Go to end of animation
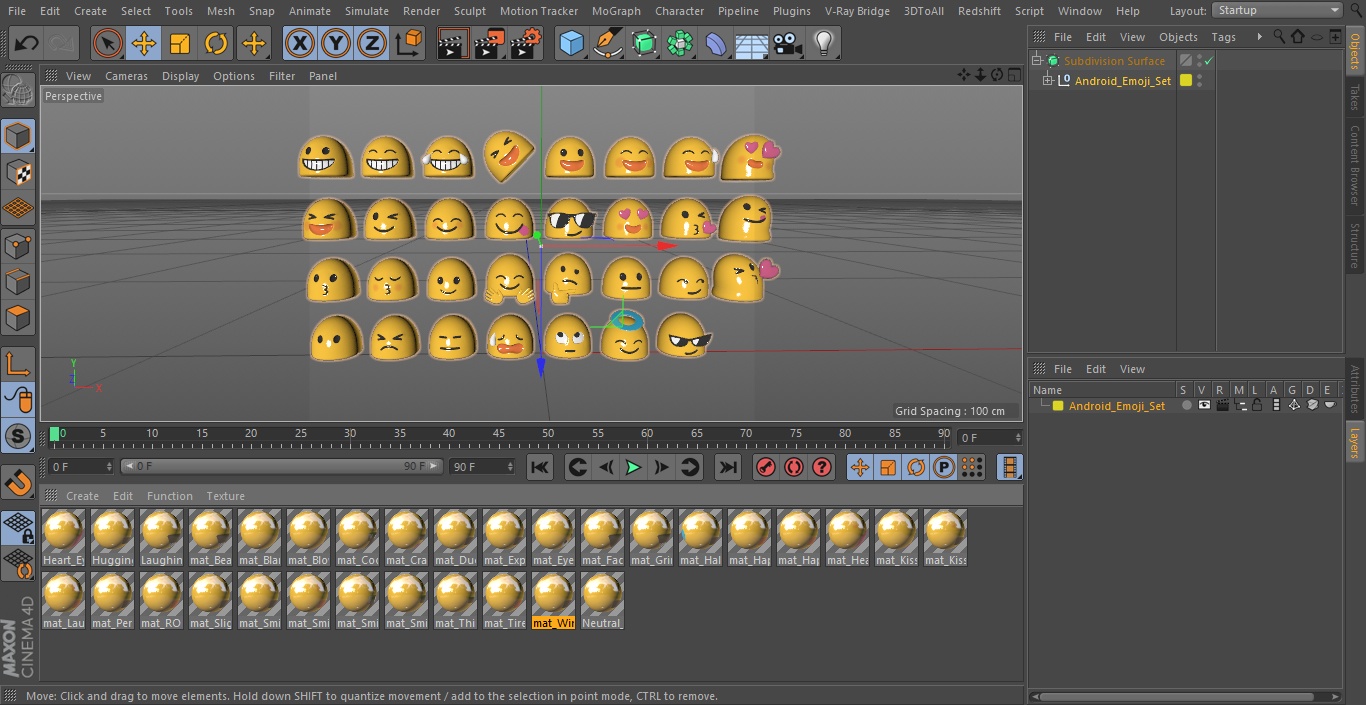Image resolution: width=1366 pixels, height=705 pixels. tap(728, 467)
